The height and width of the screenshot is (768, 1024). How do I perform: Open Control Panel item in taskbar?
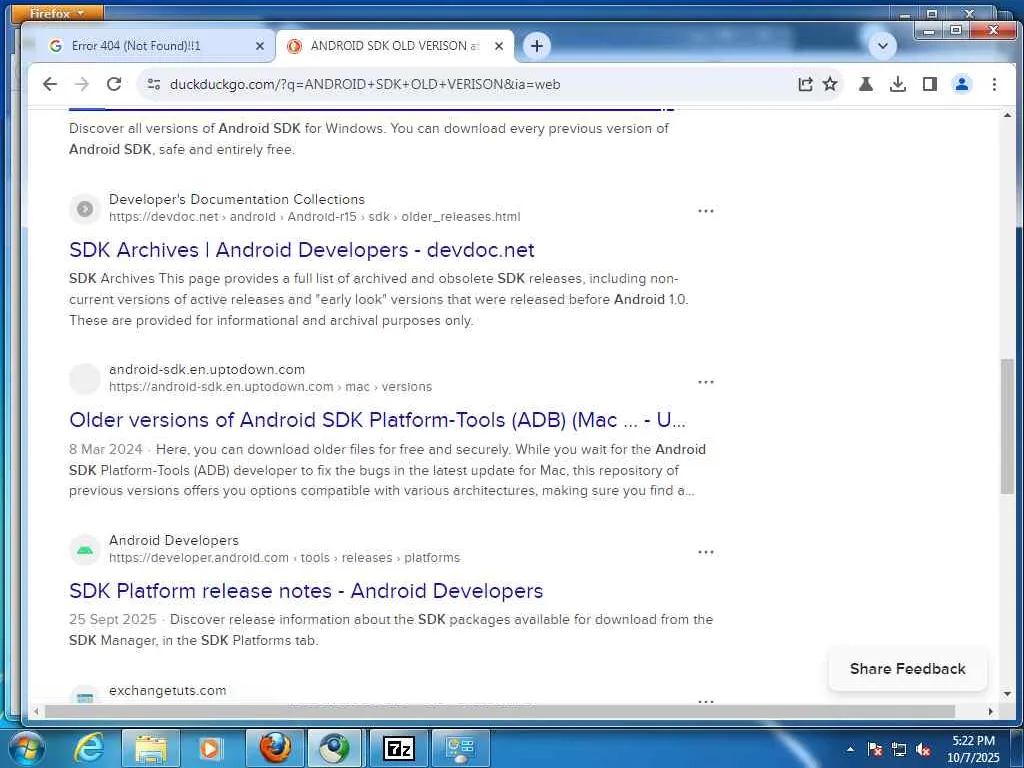click(x=460, y=748)
